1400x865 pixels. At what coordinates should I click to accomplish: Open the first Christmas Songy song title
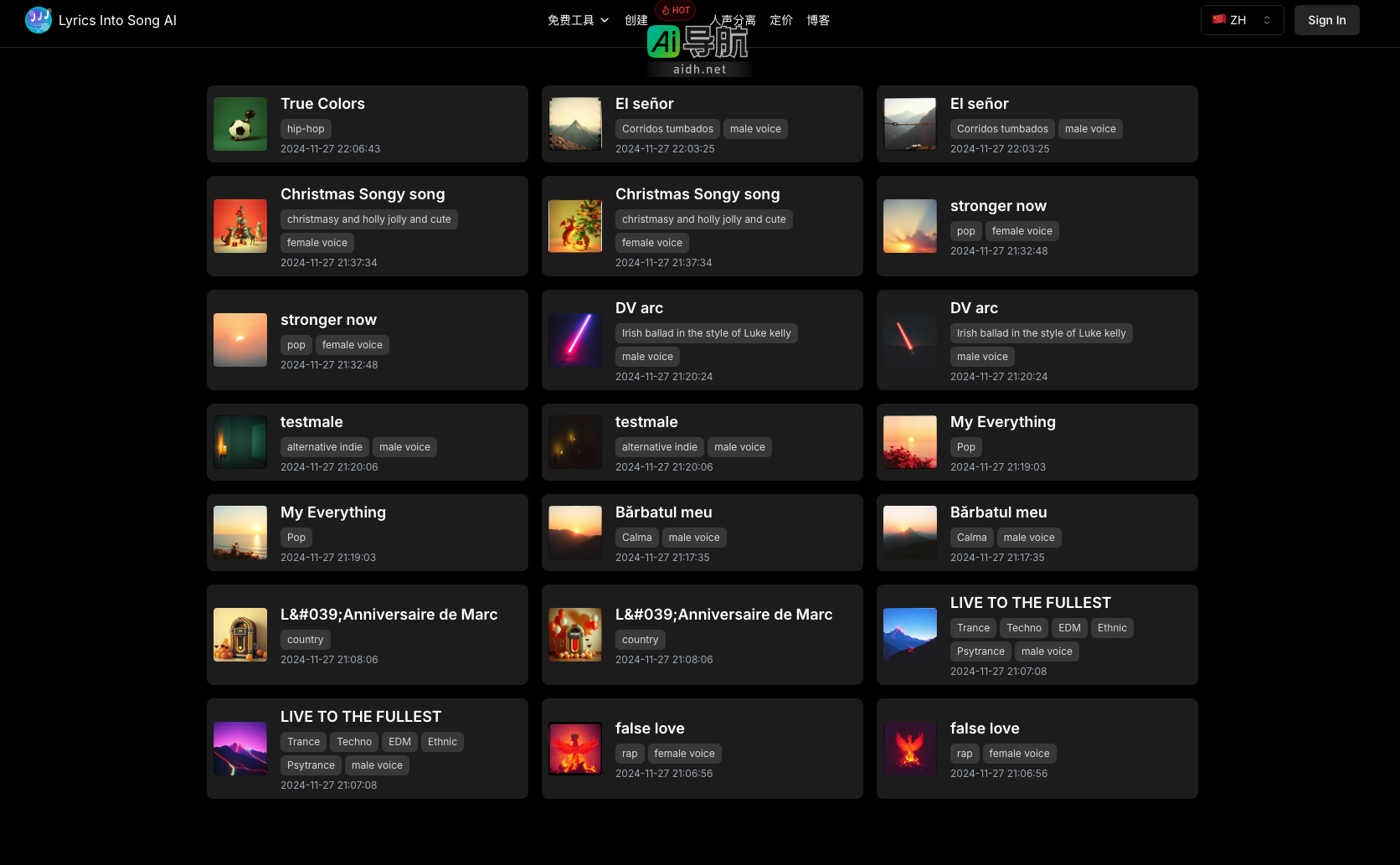click(363, 194)
